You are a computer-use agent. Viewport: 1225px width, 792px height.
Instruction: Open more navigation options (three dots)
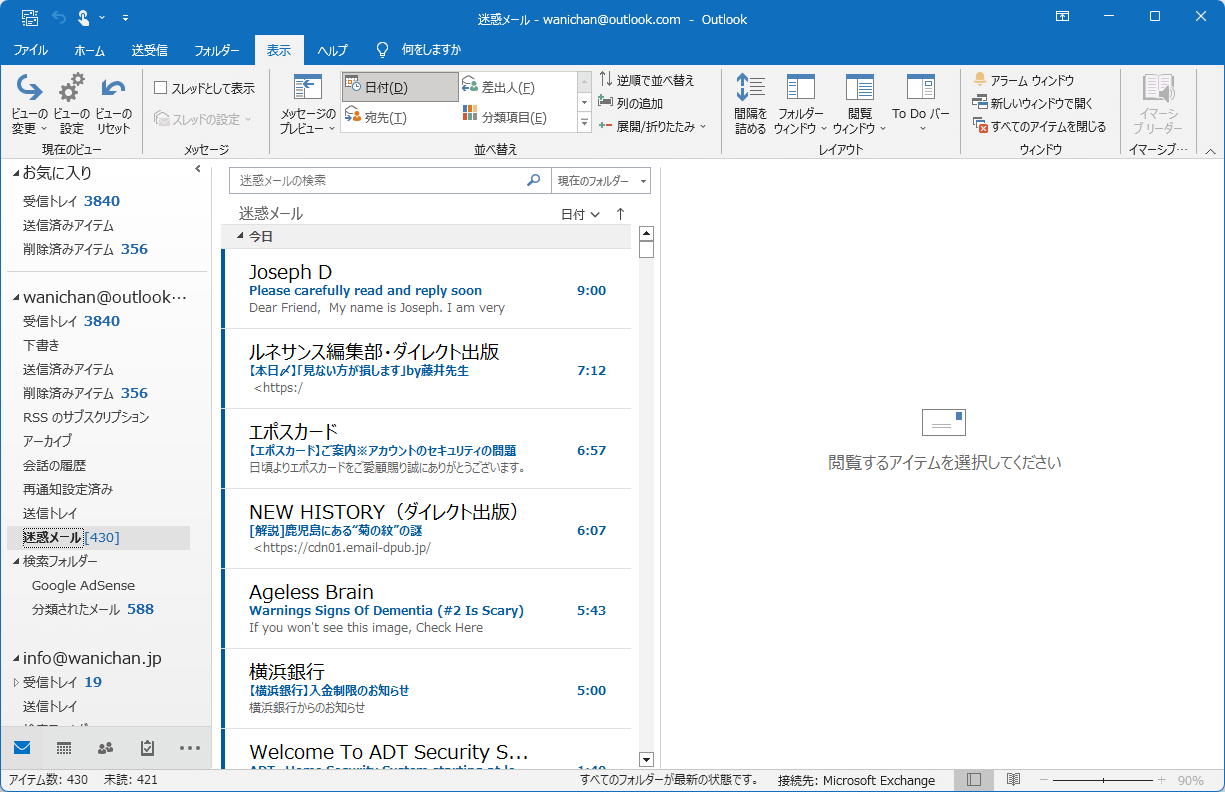tap(190, 747)
